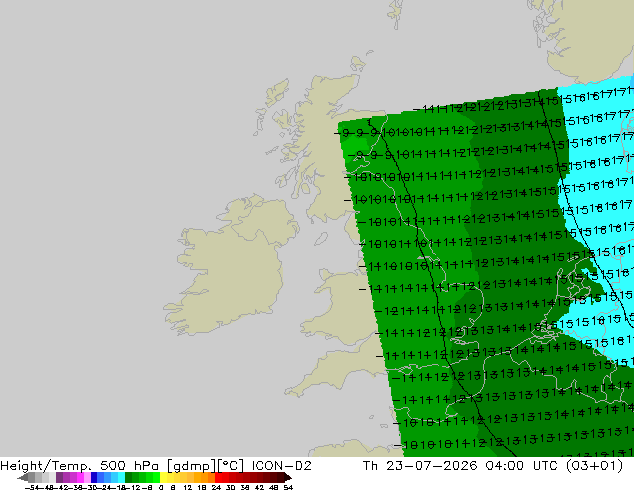Screen dimensions: 634x490
Task: Select the cyan swatch in the legend
Action: pyautogui.click(x=121, y=477)
